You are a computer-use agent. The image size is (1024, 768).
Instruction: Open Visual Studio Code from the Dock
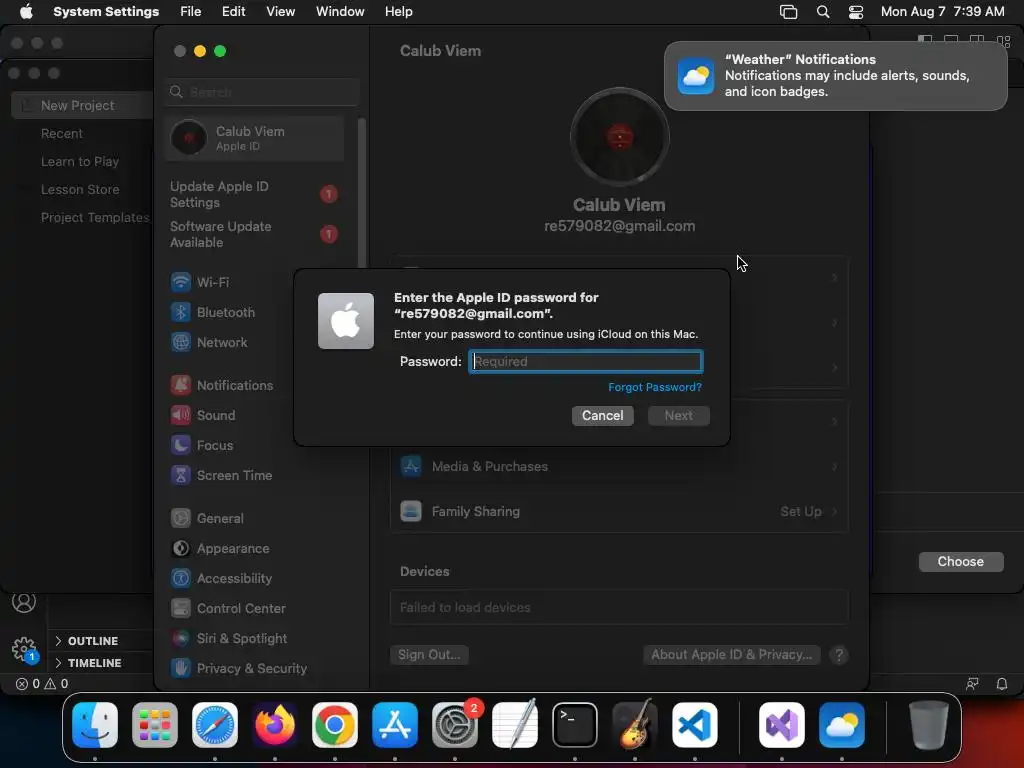coord(695,725)
